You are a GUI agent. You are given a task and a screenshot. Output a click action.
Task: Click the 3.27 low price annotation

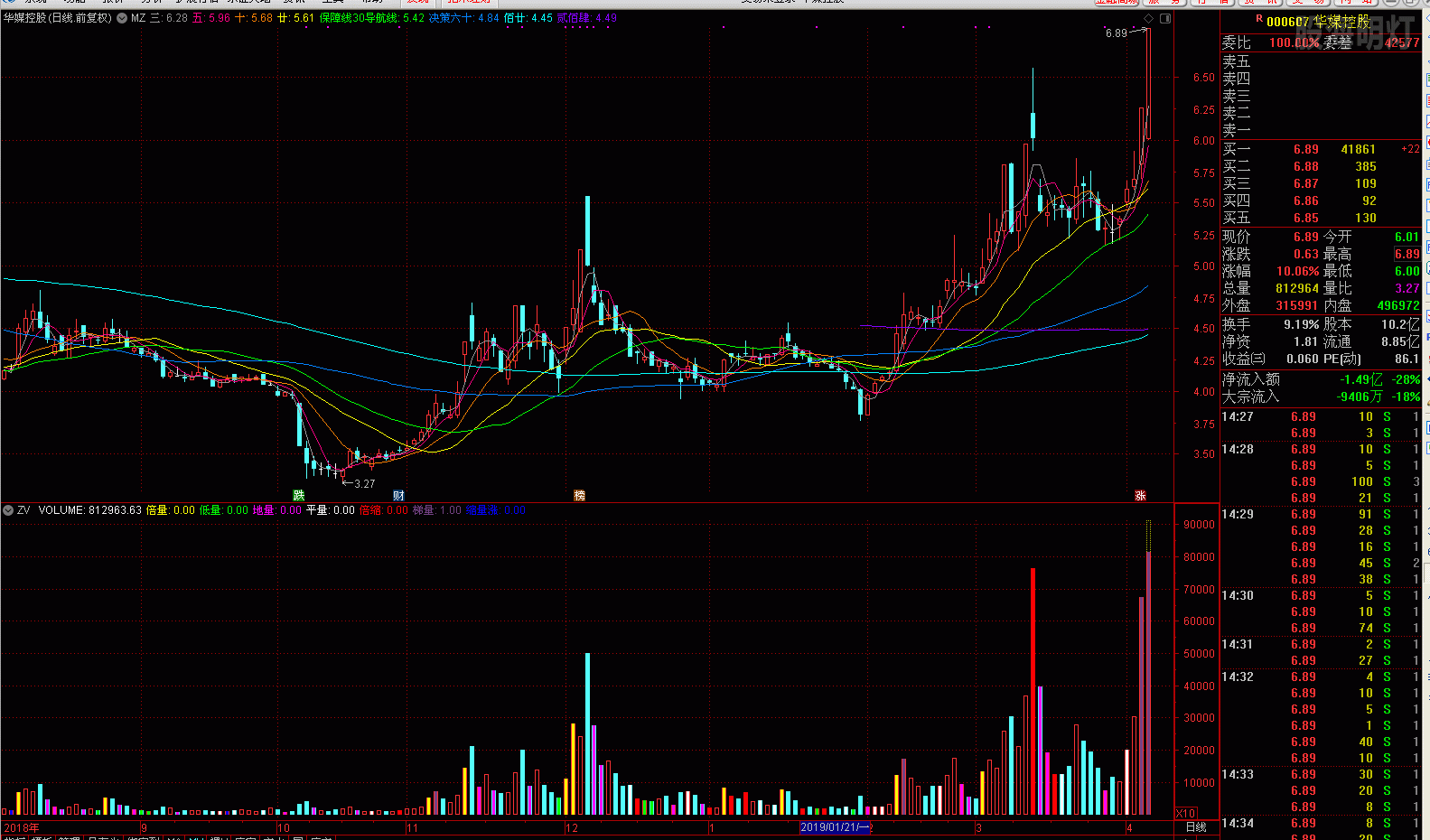tap(364, 484)
